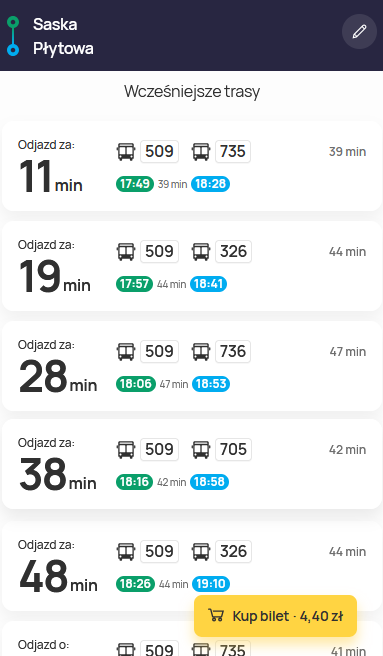Viewport: 383px width, 656px height.
Task: Buy ticket for 4,40 zł
Action: click(x=275, y=616)
